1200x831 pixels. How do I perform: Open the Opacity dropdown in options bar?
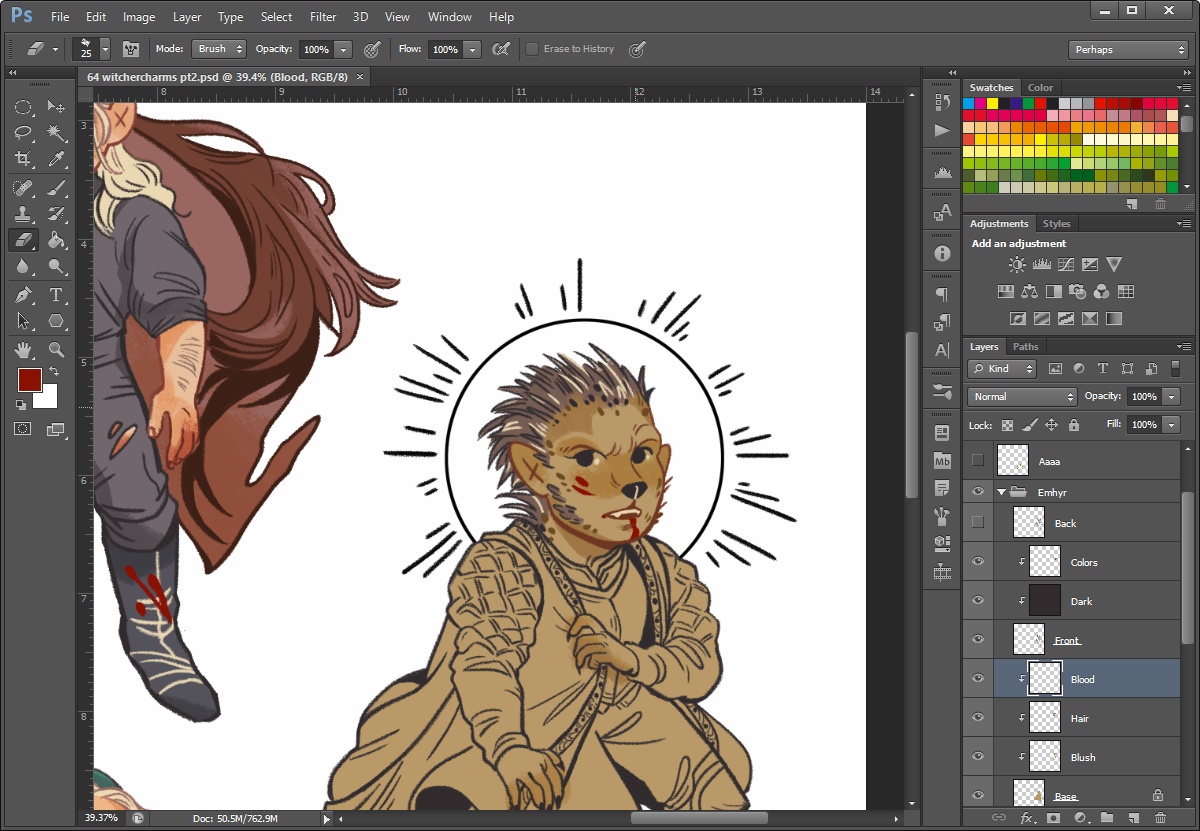344,49
